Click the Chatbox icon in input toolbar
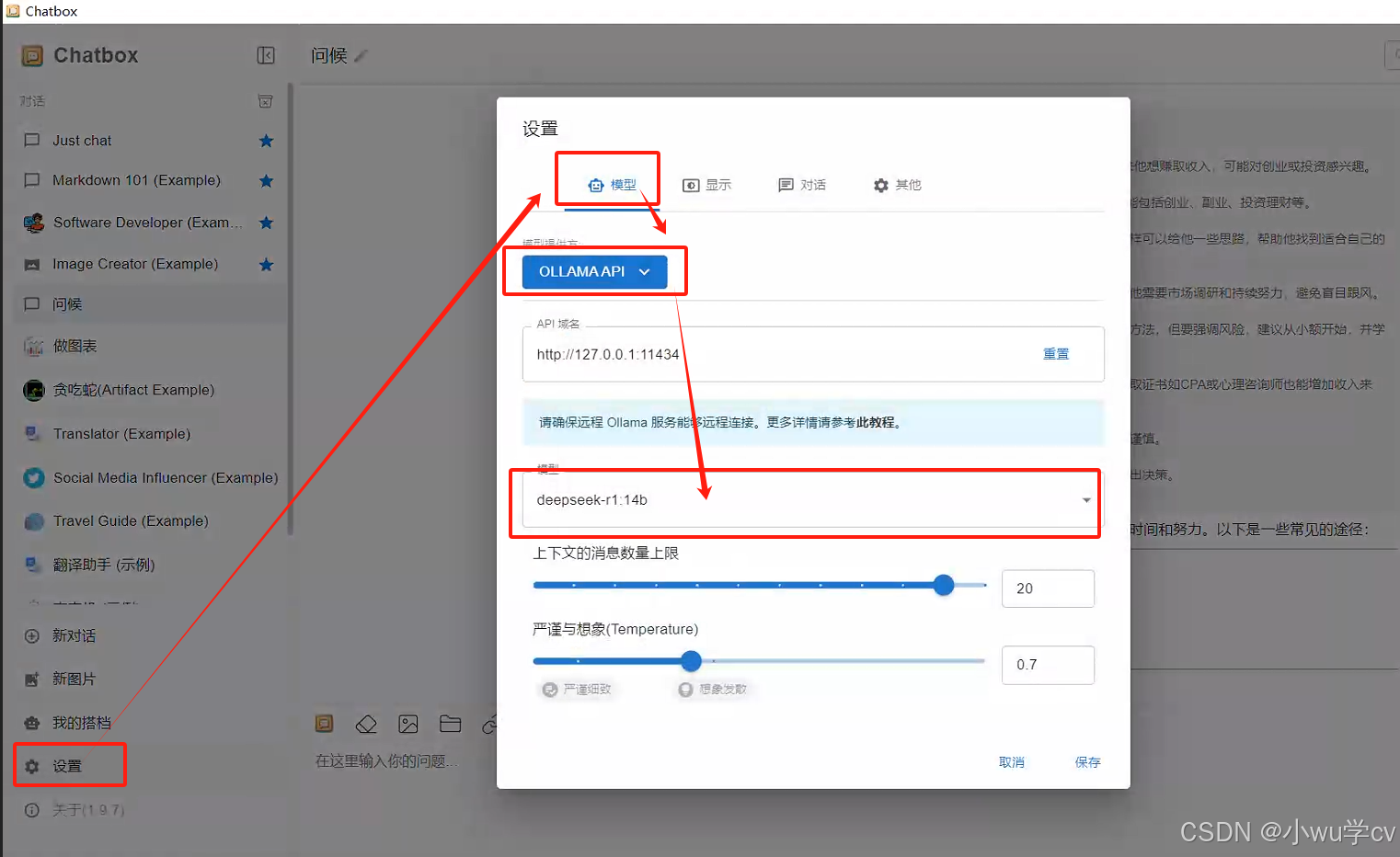 325,724
